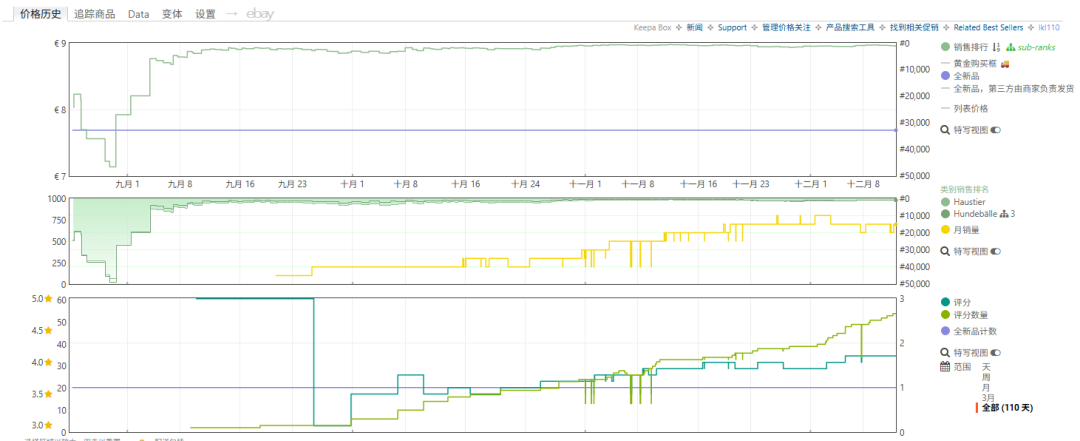Open the 变体 tab
This screenshot has width=1080, height=441.
172,14
